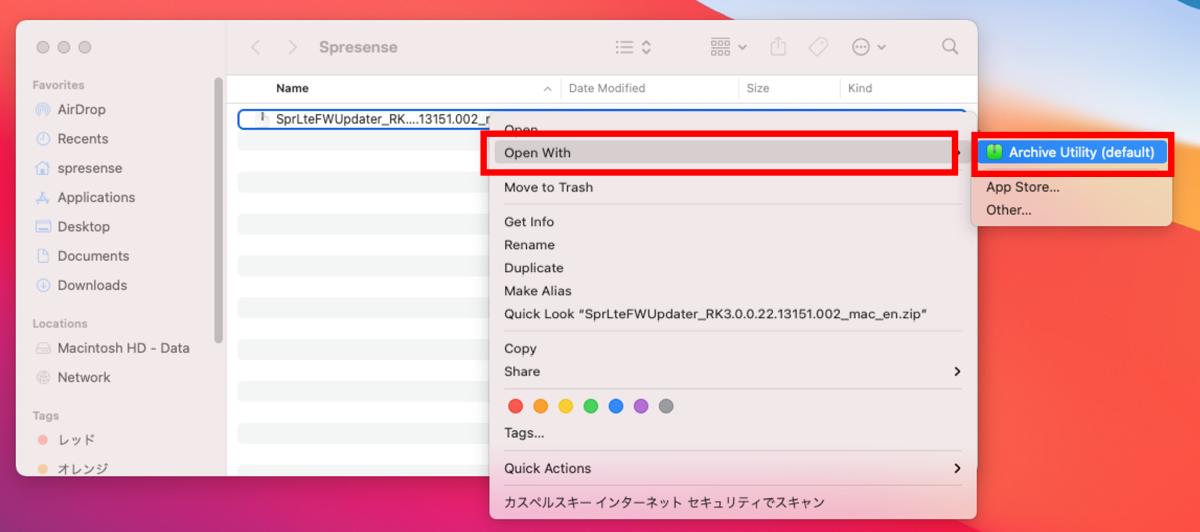Choose Move to Trash from context menu

548,187
